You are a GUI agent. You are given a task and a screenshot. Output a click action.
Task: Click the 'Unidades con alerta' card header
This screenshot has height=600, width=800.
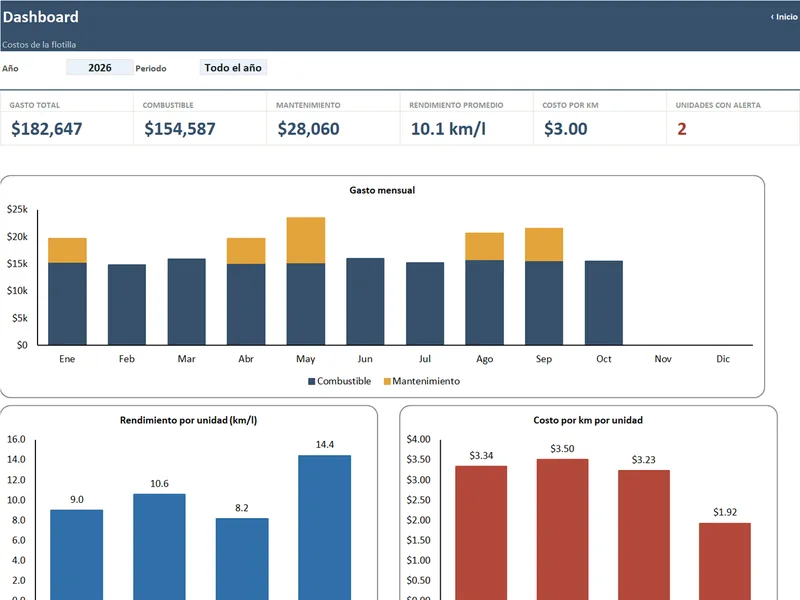(x=718, y=105)
